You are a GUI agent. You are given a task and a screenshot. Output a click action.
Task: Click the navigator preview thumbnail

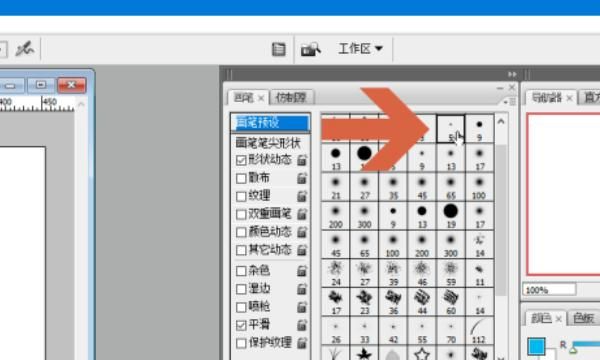tap(564, 194)
